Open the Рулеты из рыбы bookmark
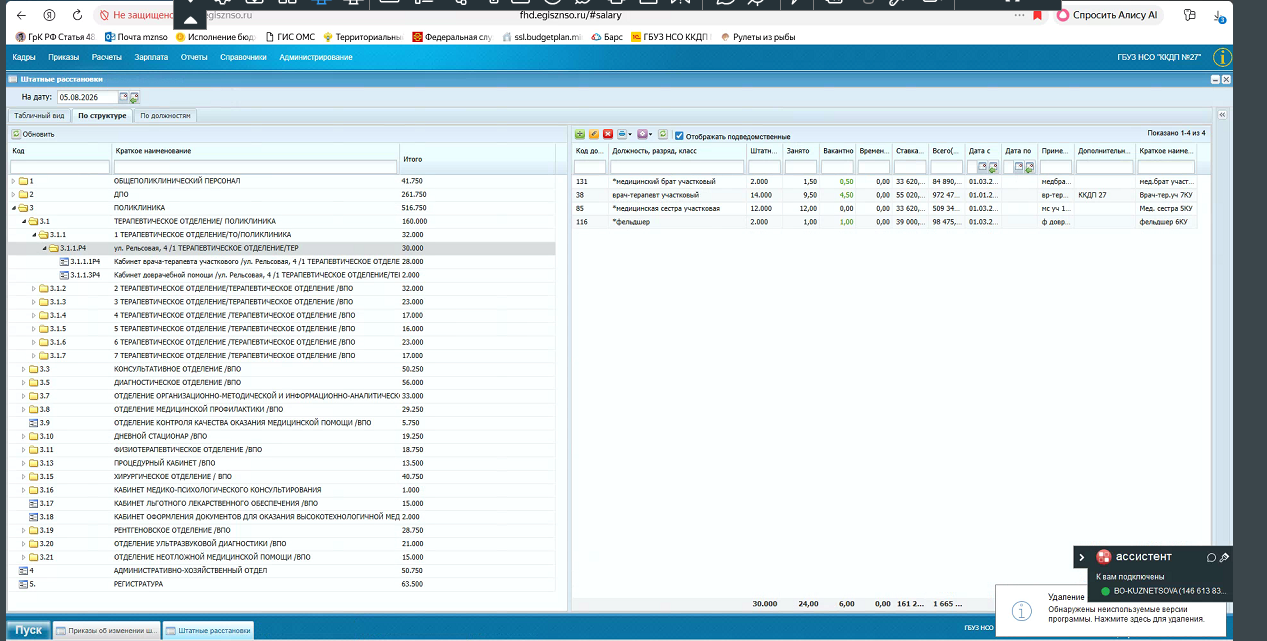 pos(760,36)
